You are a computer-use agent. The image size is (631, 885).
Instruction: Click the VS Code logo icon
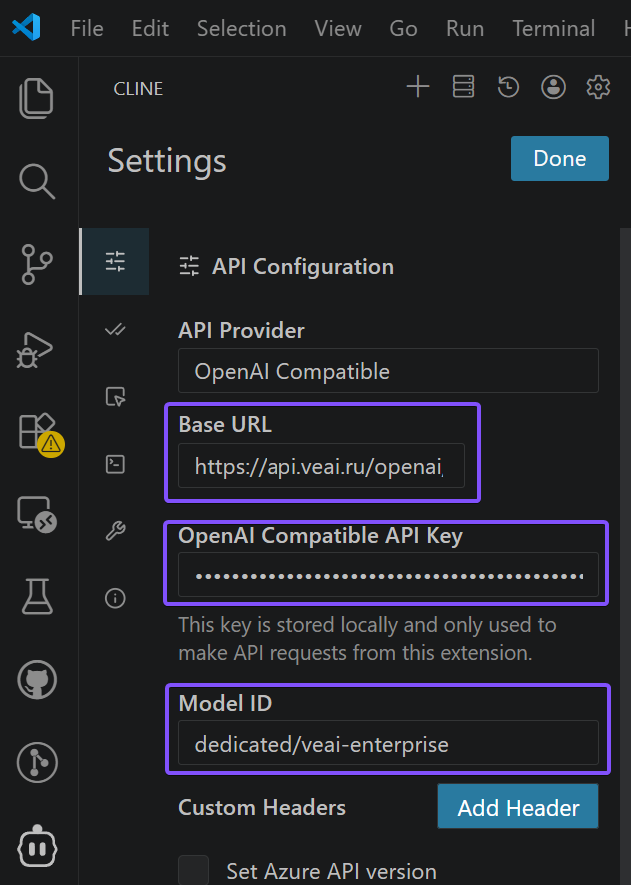pyautogui.click(x=26, y=27)
